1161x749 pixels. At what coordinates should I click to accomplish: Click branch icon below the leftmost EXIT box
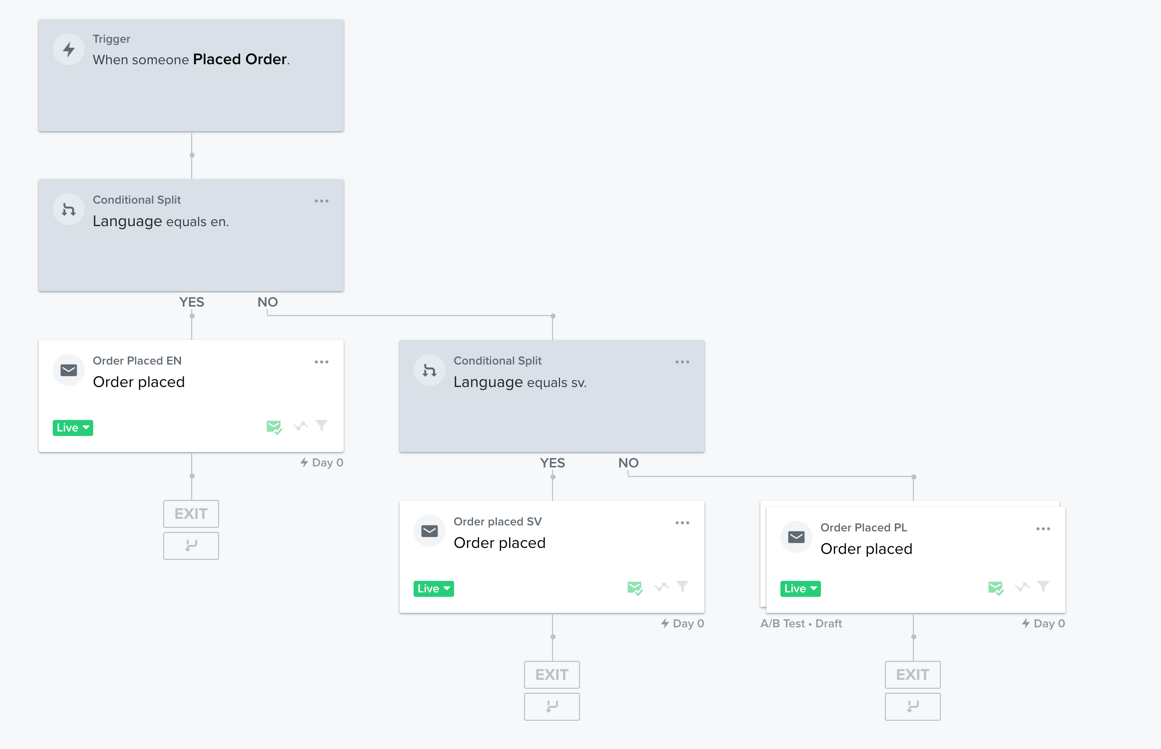191,545
